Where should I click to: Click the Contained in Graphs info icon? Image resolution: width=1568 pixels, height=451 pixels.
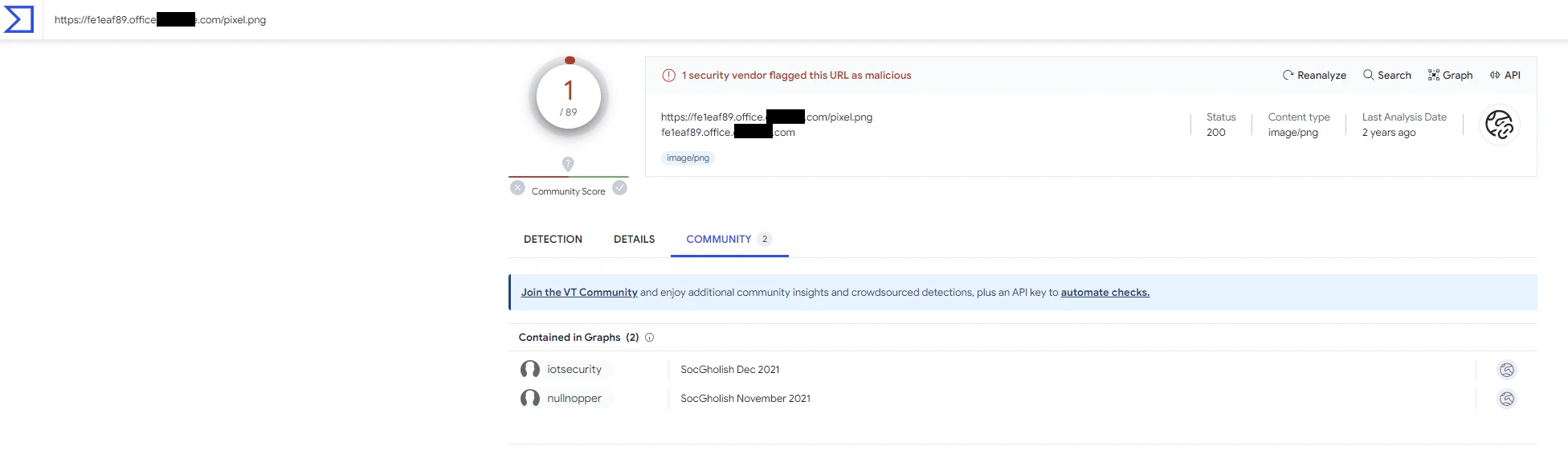coord(650,338)
